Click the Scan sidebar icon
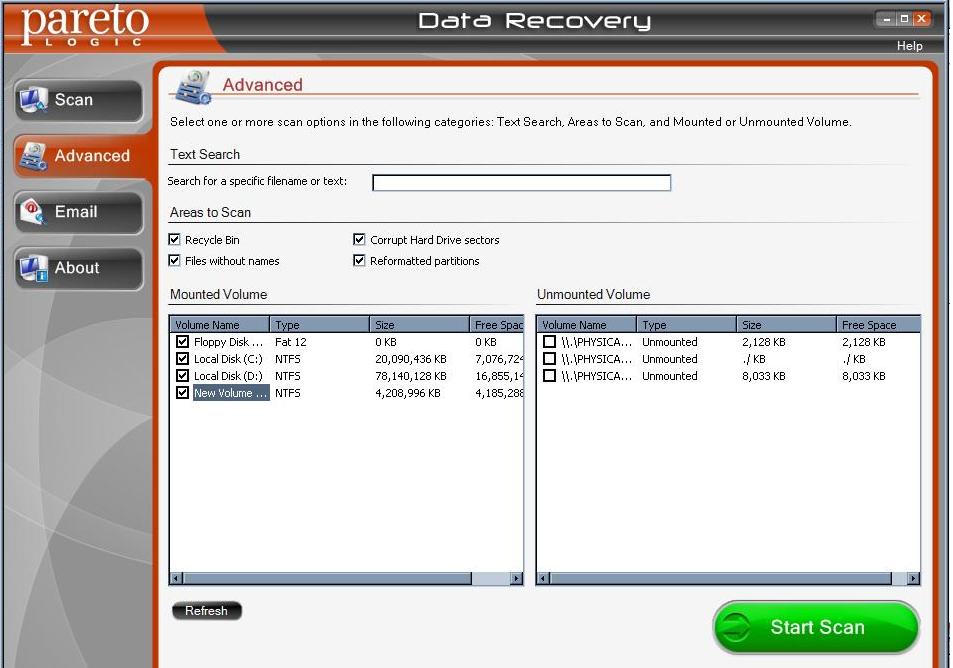 tap(34, 100)
